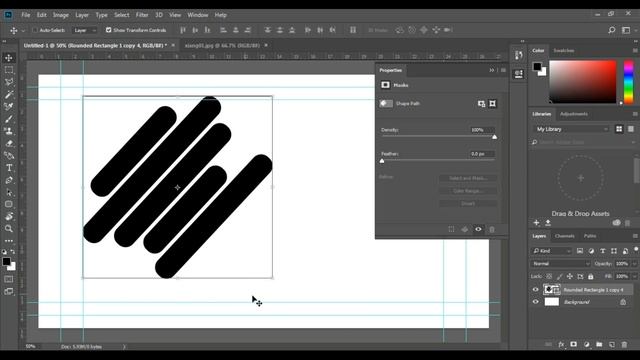Open the File menu
Viewport: 640px width, 360px height.
coord(26,15)
